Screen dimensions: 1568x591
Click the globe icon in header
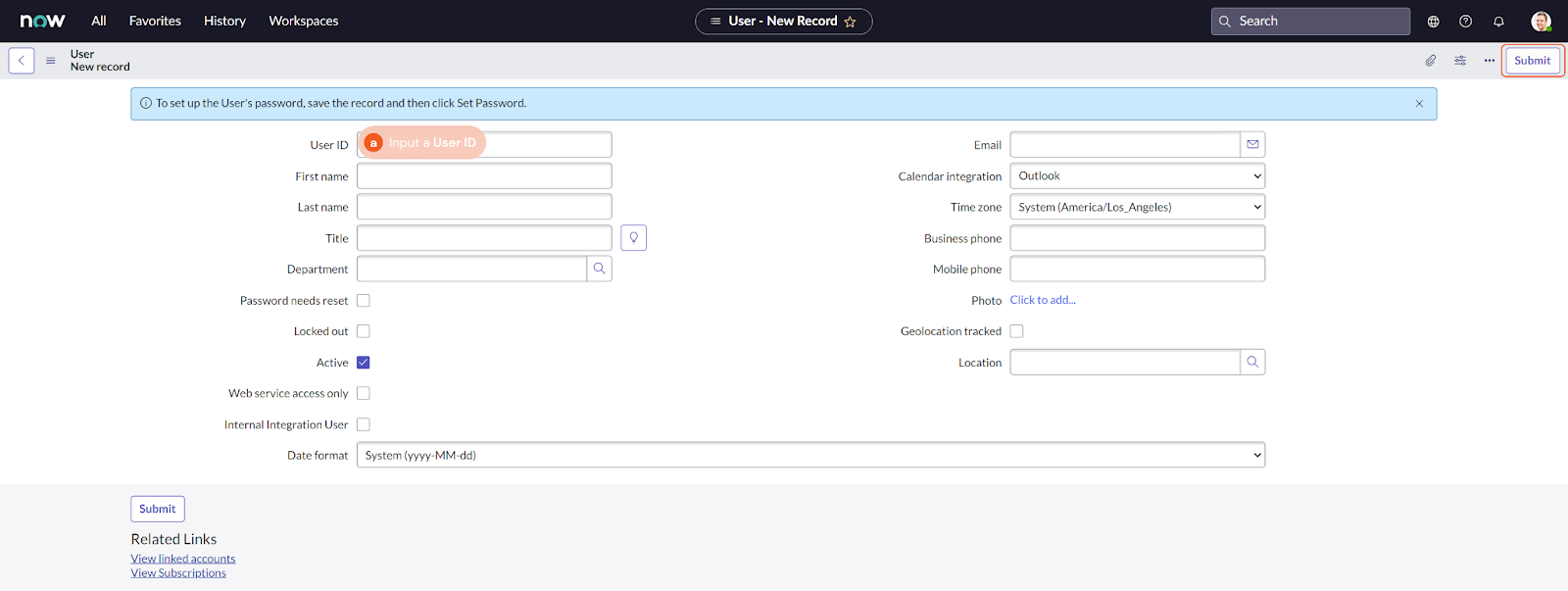(x=1433, y=22)
